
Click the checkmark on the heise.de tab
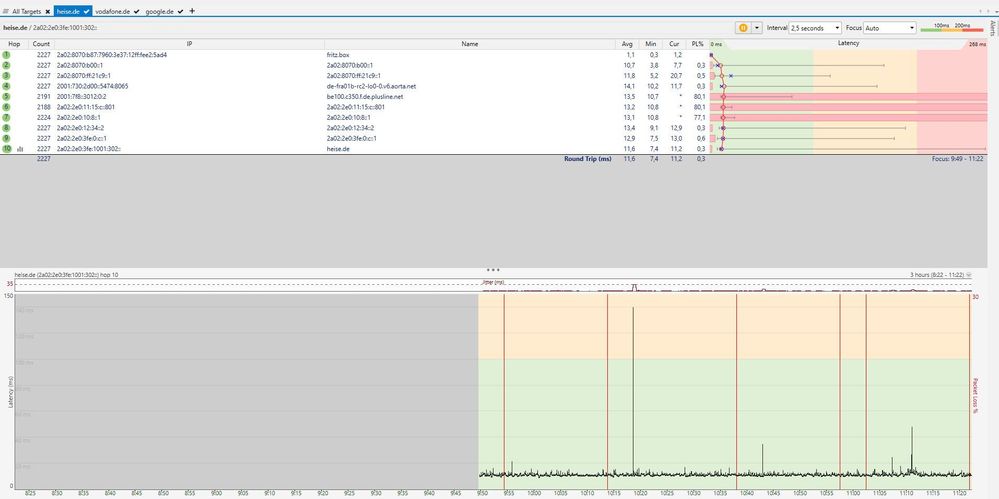87,11
